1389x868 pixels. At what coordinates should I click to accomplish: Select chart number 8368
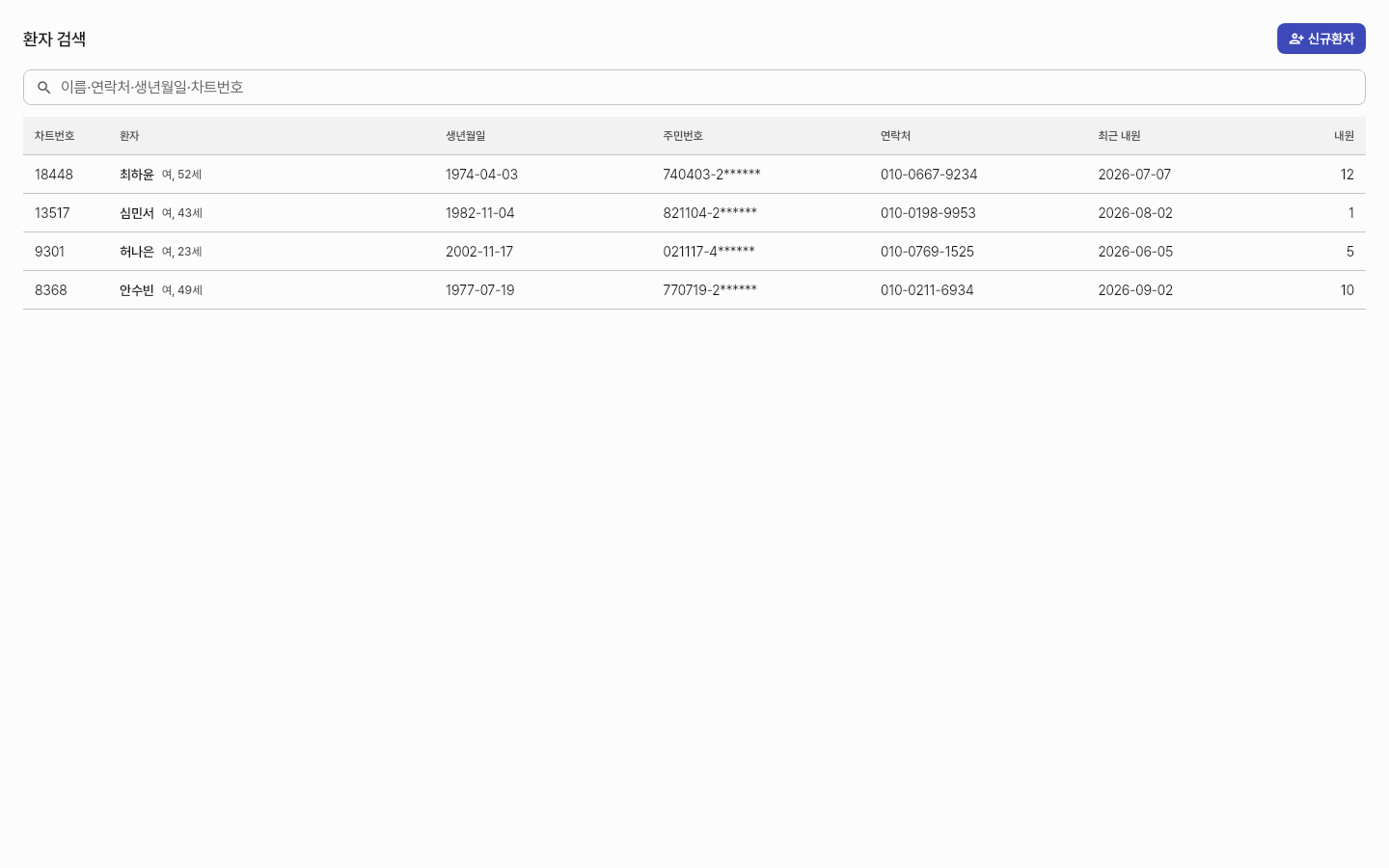[x=51, y=290]
